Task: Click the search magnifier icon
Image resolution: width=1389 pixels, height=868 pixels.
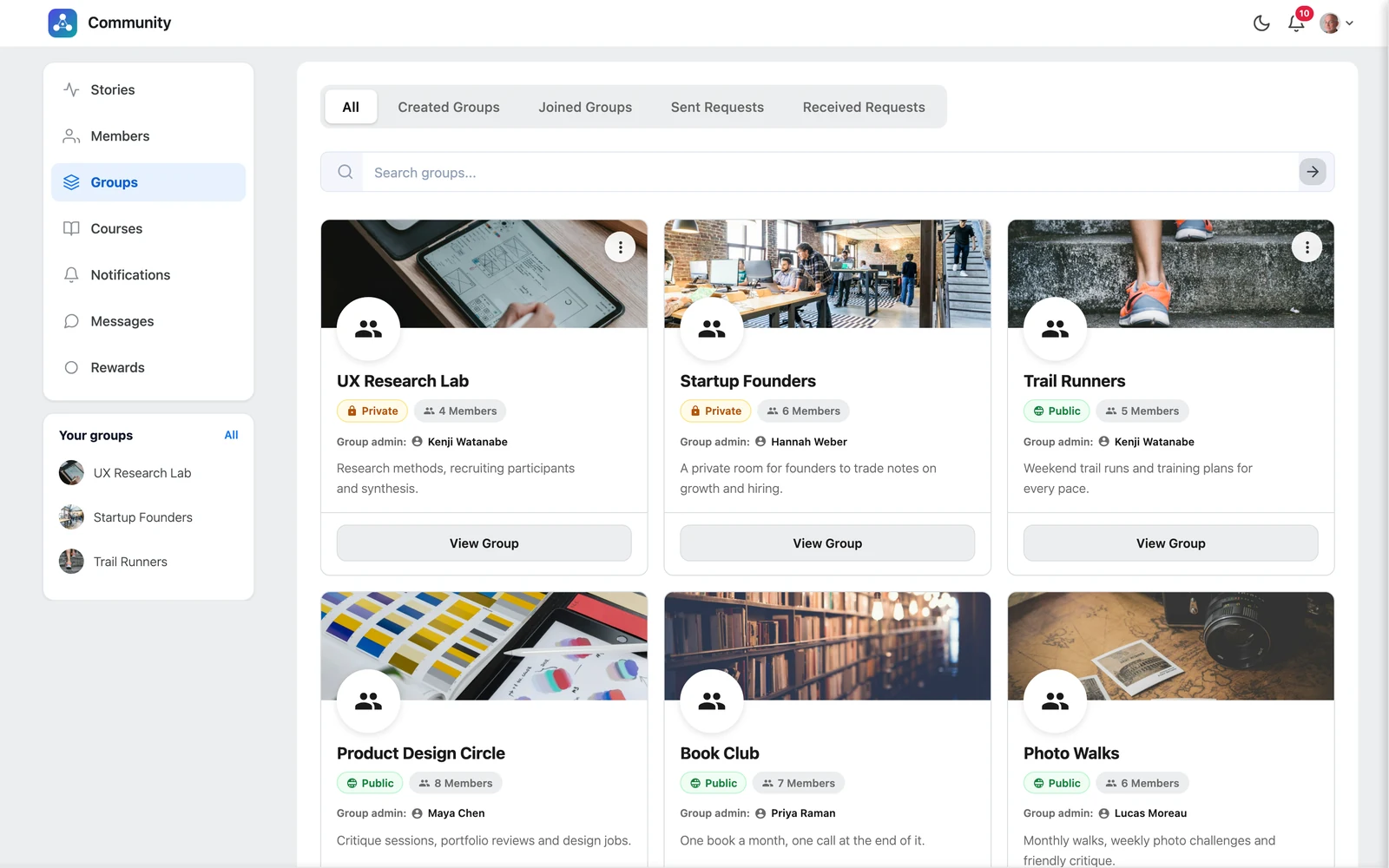Action: [x=345, y=172]
